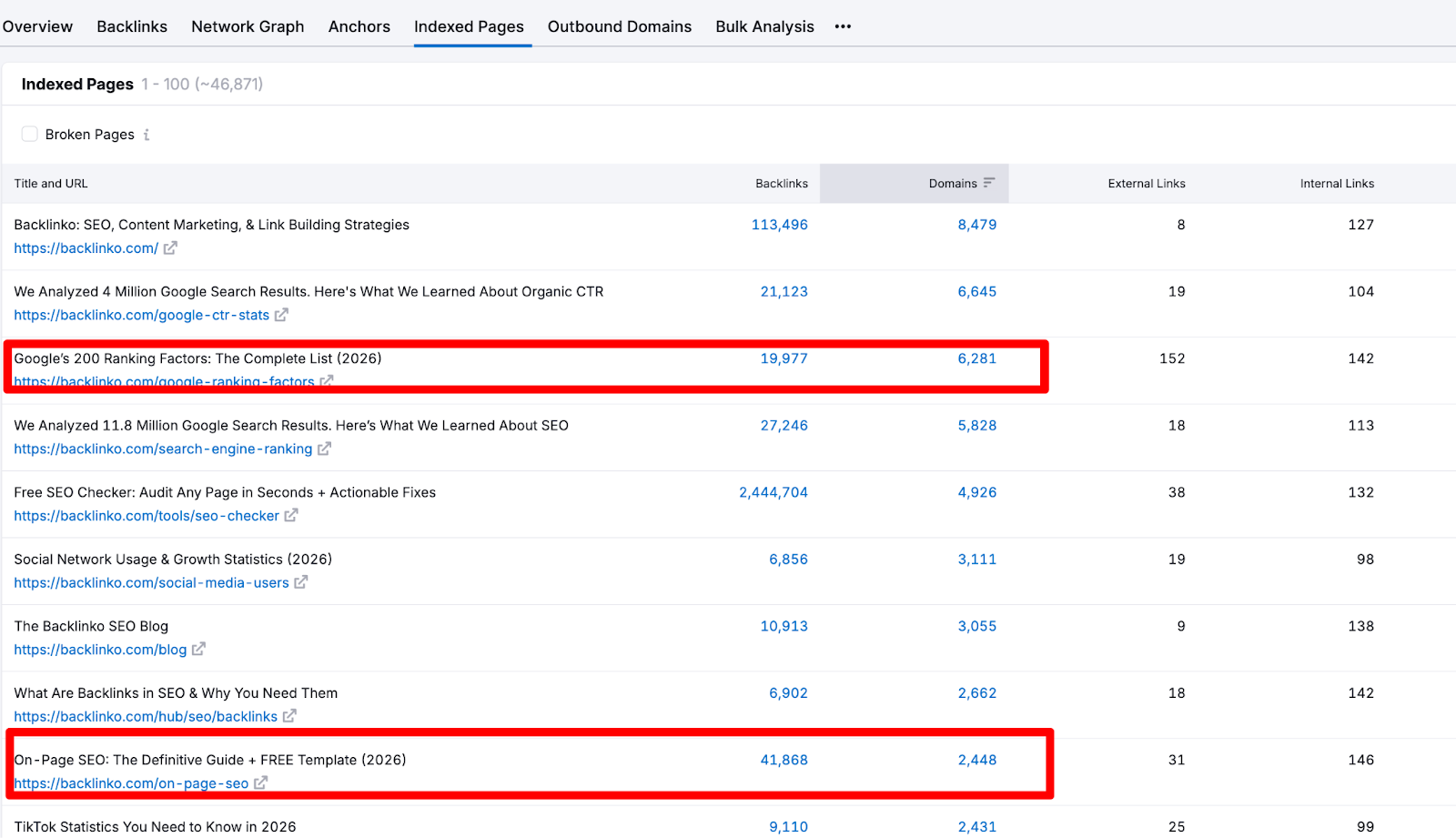Open on-page-seo page via its external link icon

(261, 782)
